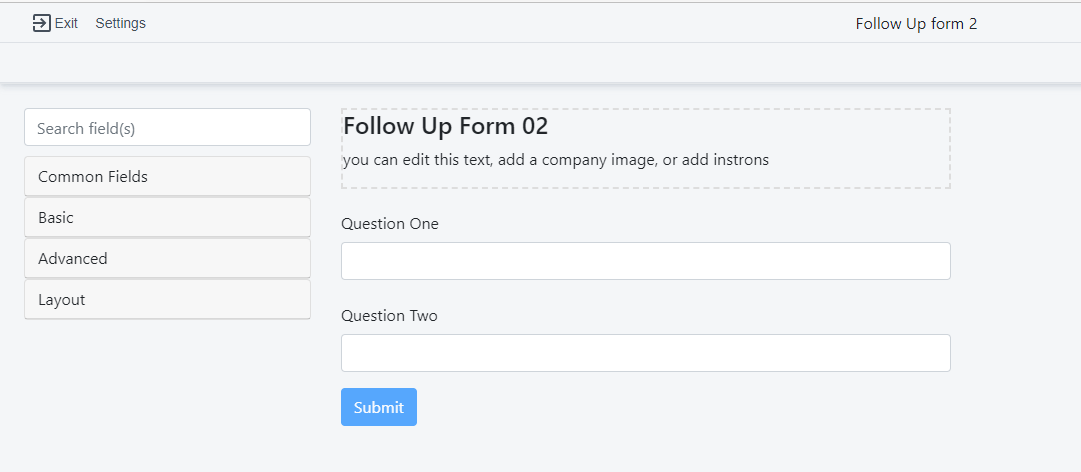Click inside the Question One input
Viewport: 1081px width, 472px height.
pos(645,261)
